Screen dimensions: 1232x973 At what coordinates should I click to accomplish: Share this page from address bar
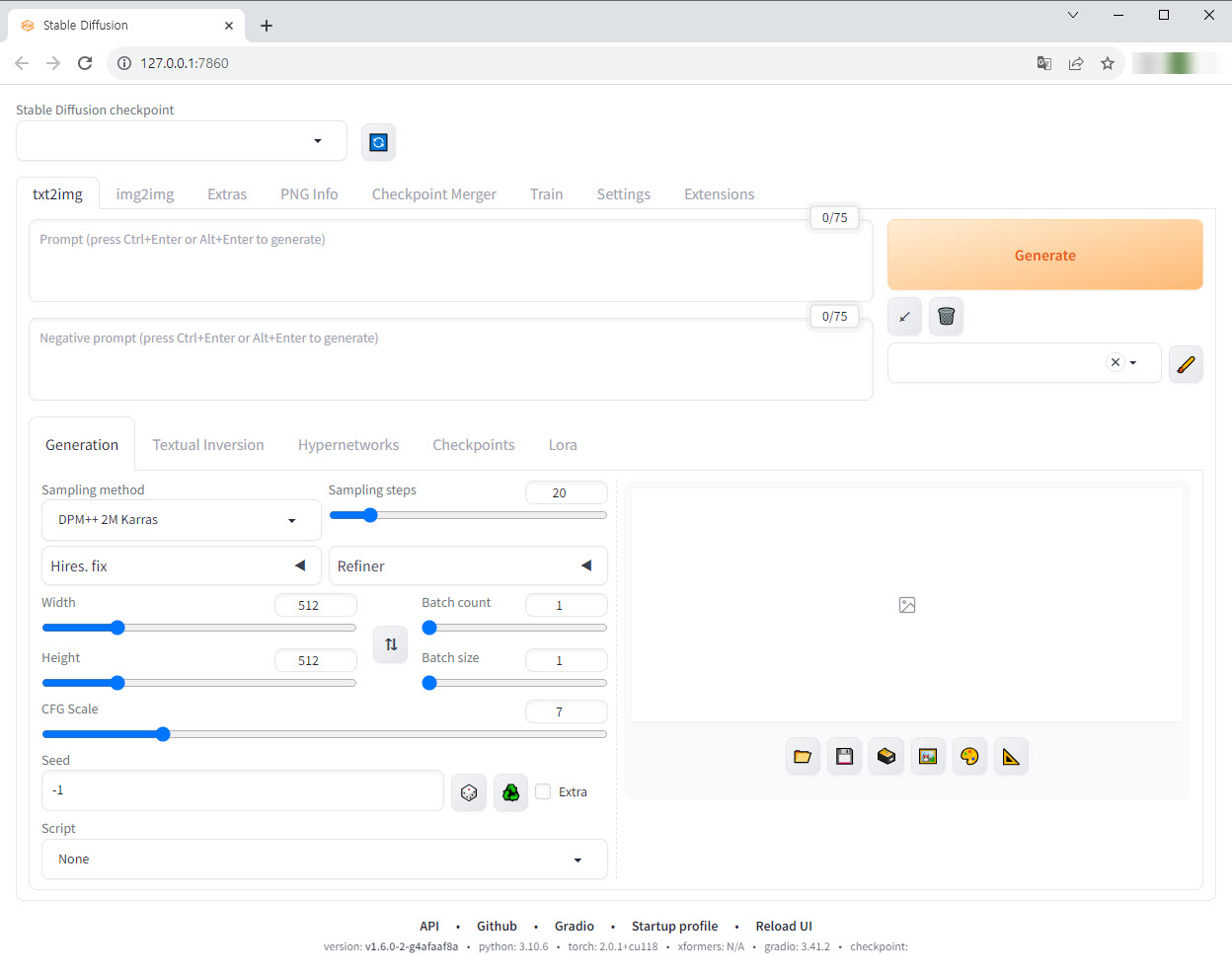[1076, 63]
